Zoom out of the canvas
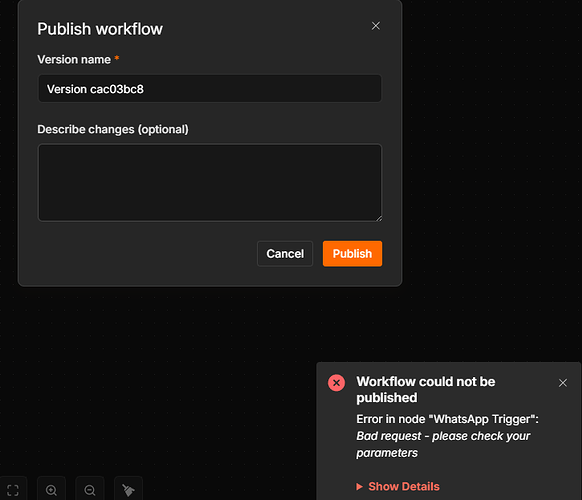This screenshot has height=500, width=582. (x=90, y=490)
